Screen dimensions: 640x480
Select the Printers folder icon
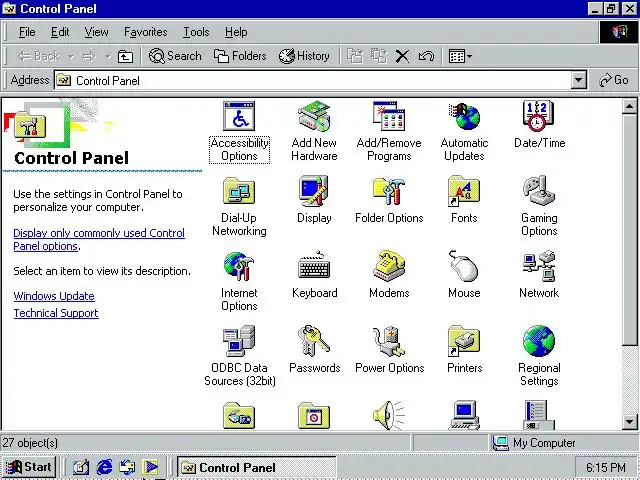click(x=464, y=341)
